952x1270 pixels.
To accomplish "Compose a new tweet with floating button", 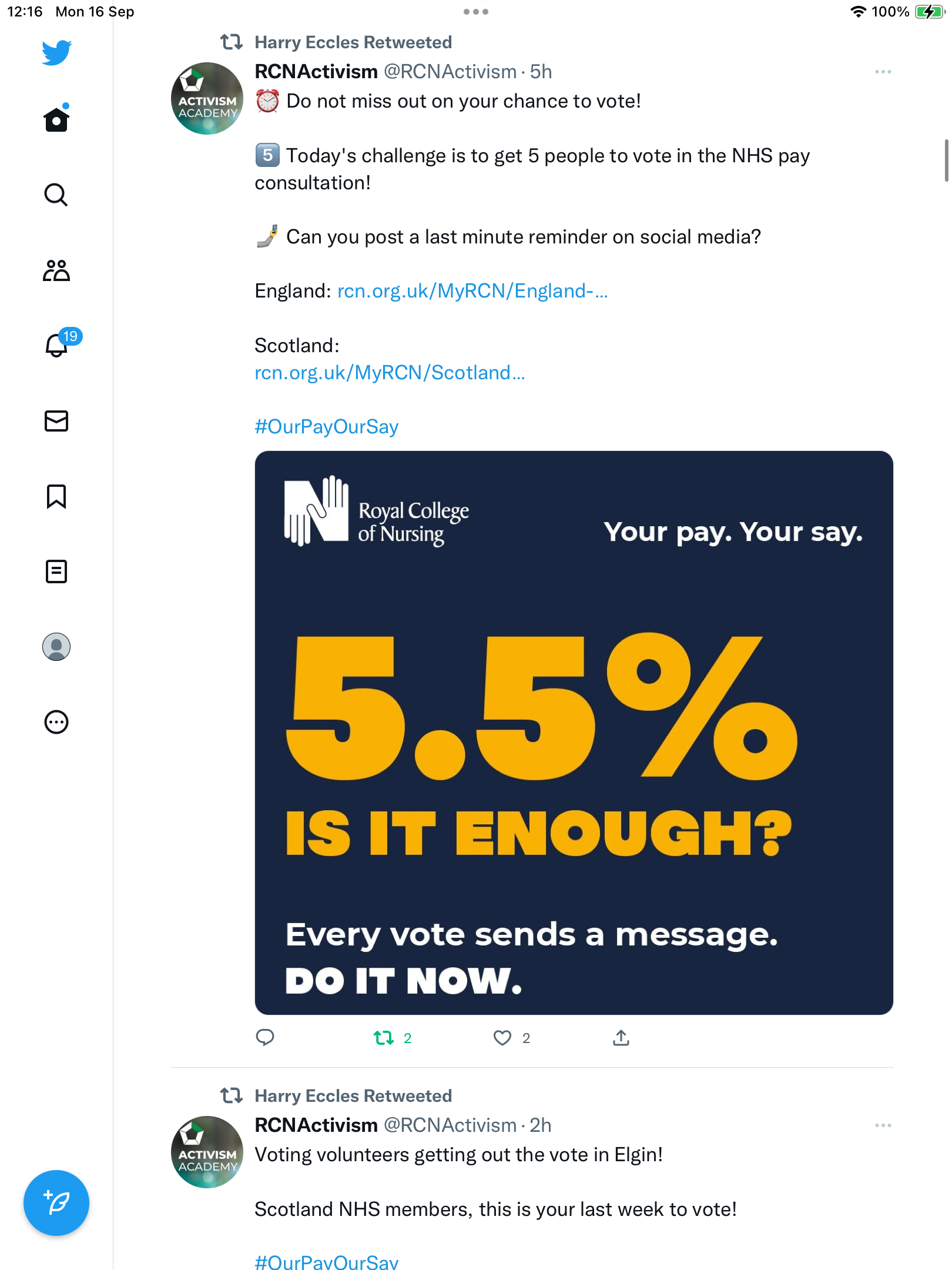I will click(56, 1203).
